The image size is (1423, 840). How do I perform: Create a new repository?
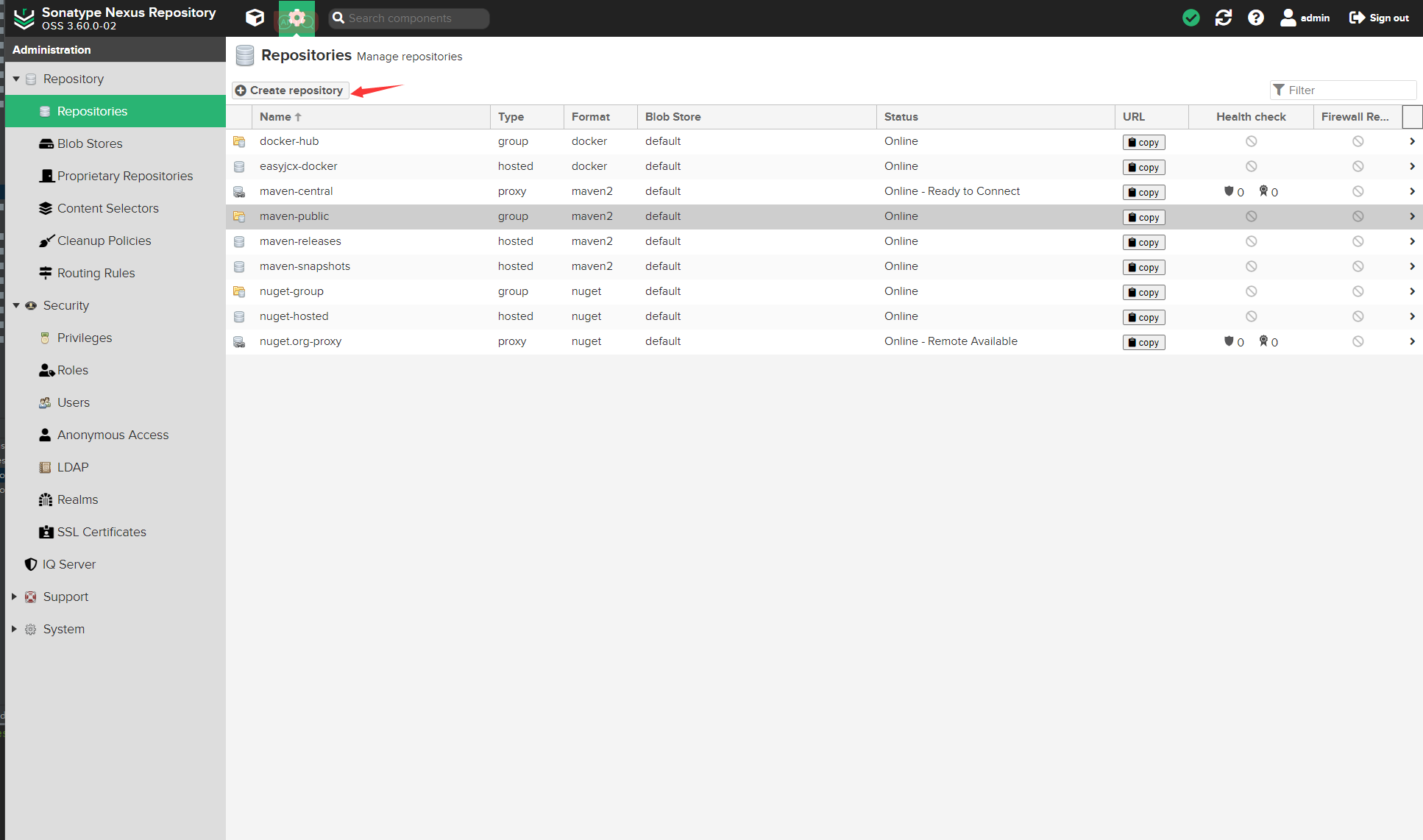[x=290, y=90]
